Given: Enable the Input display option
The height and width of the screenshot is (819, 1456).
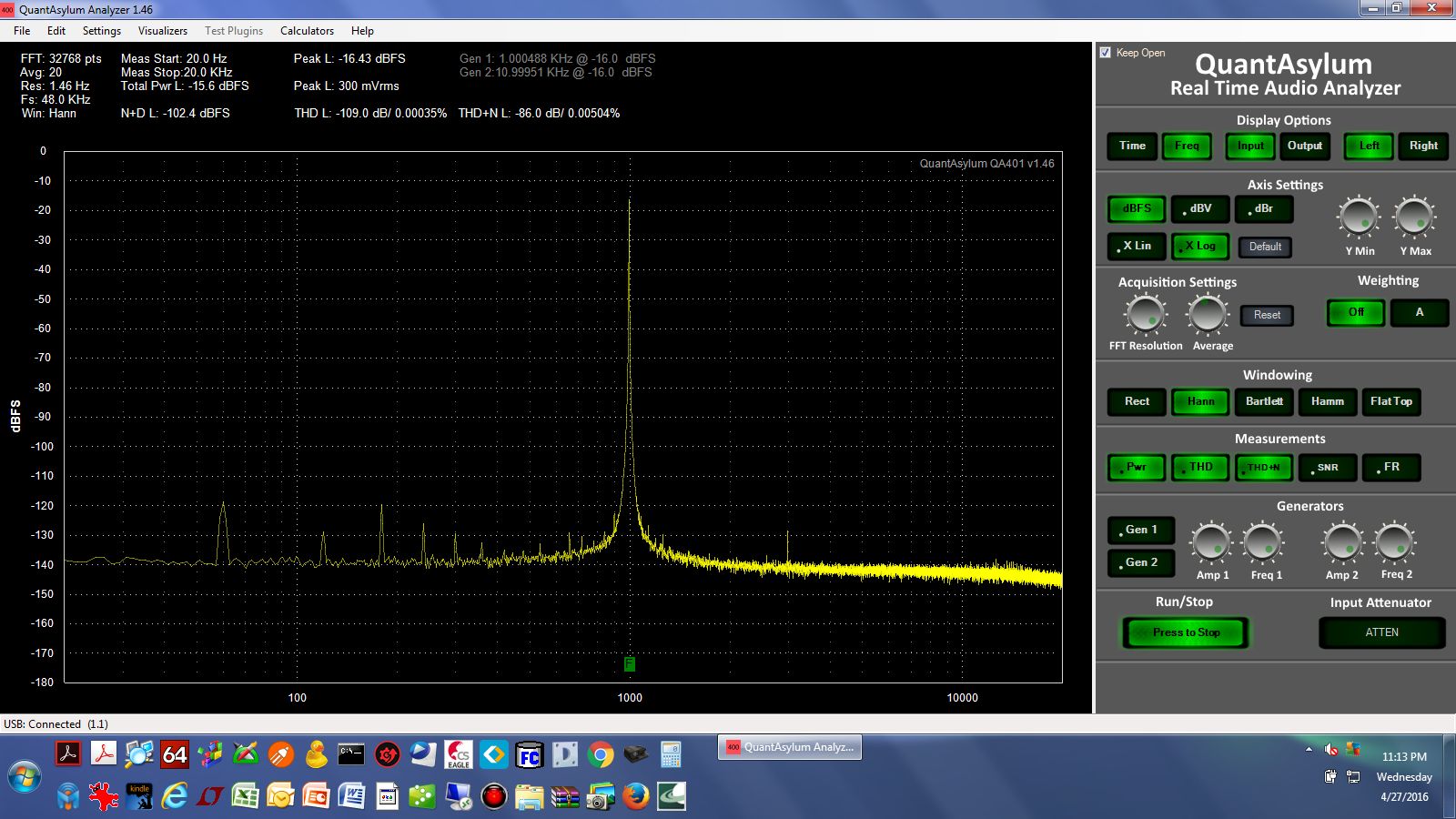Looking at the screenshot, I should tap(1250, 146).
